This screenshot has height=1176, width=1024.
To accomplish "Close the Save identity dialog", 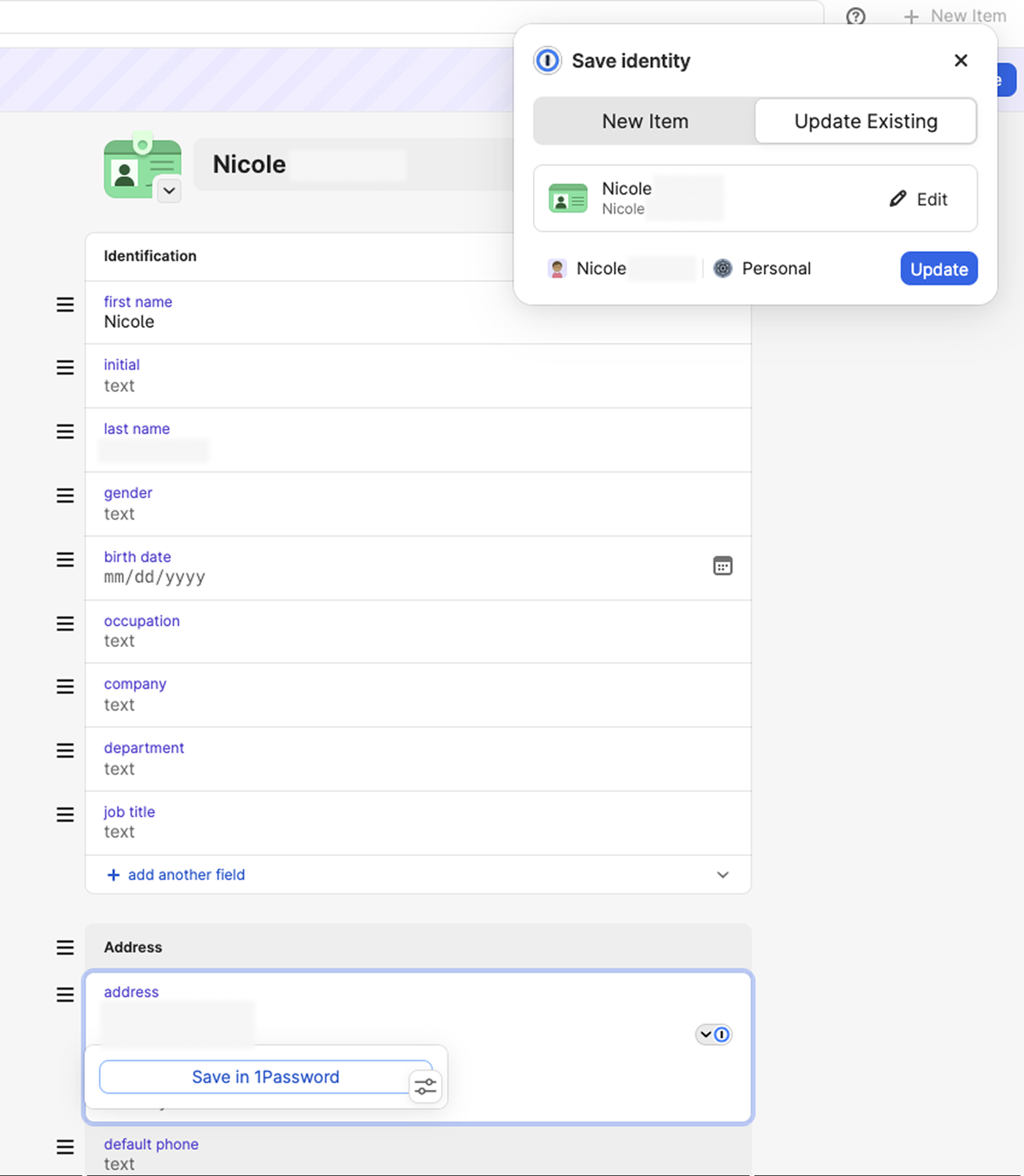I will coord(961,60).
